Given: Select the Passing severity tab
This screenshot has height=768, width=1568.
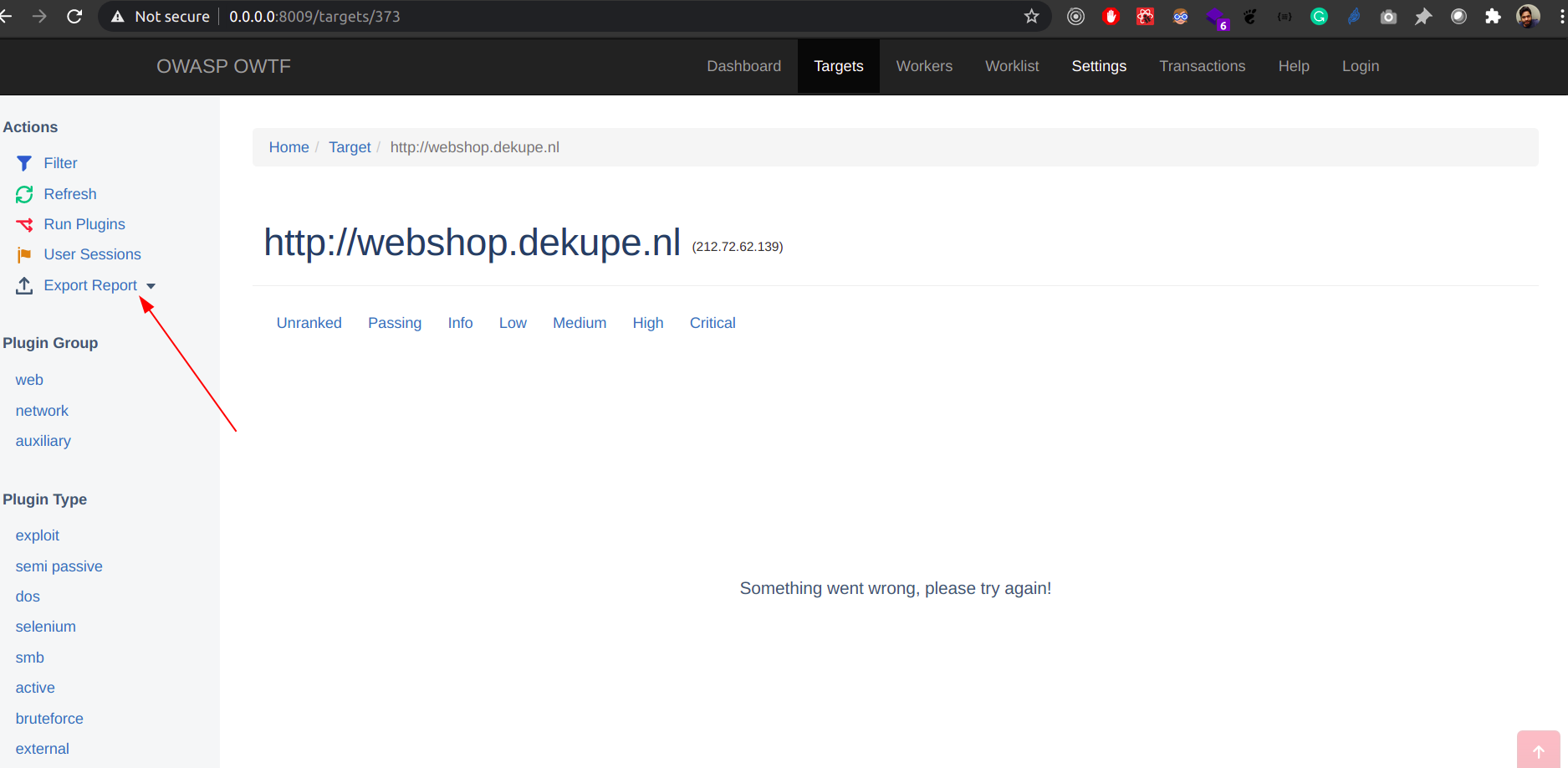Looking at the screenshot, I should coord(395,323).
